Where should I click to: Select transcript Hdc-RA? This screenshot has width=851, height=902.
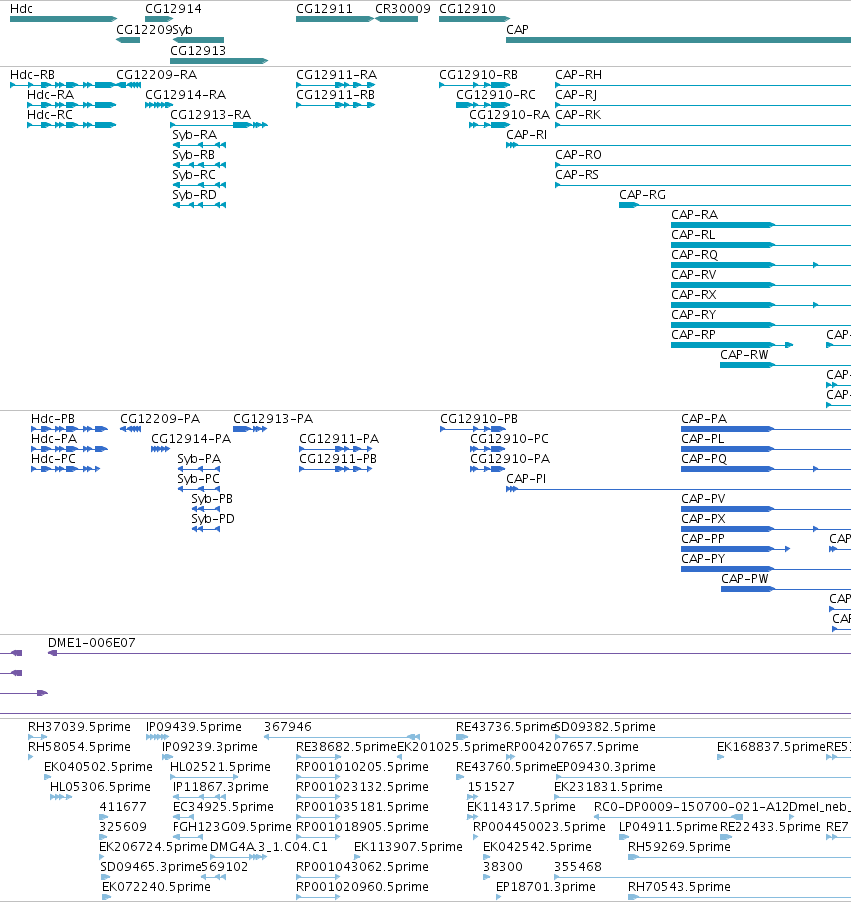coord(71,105)
